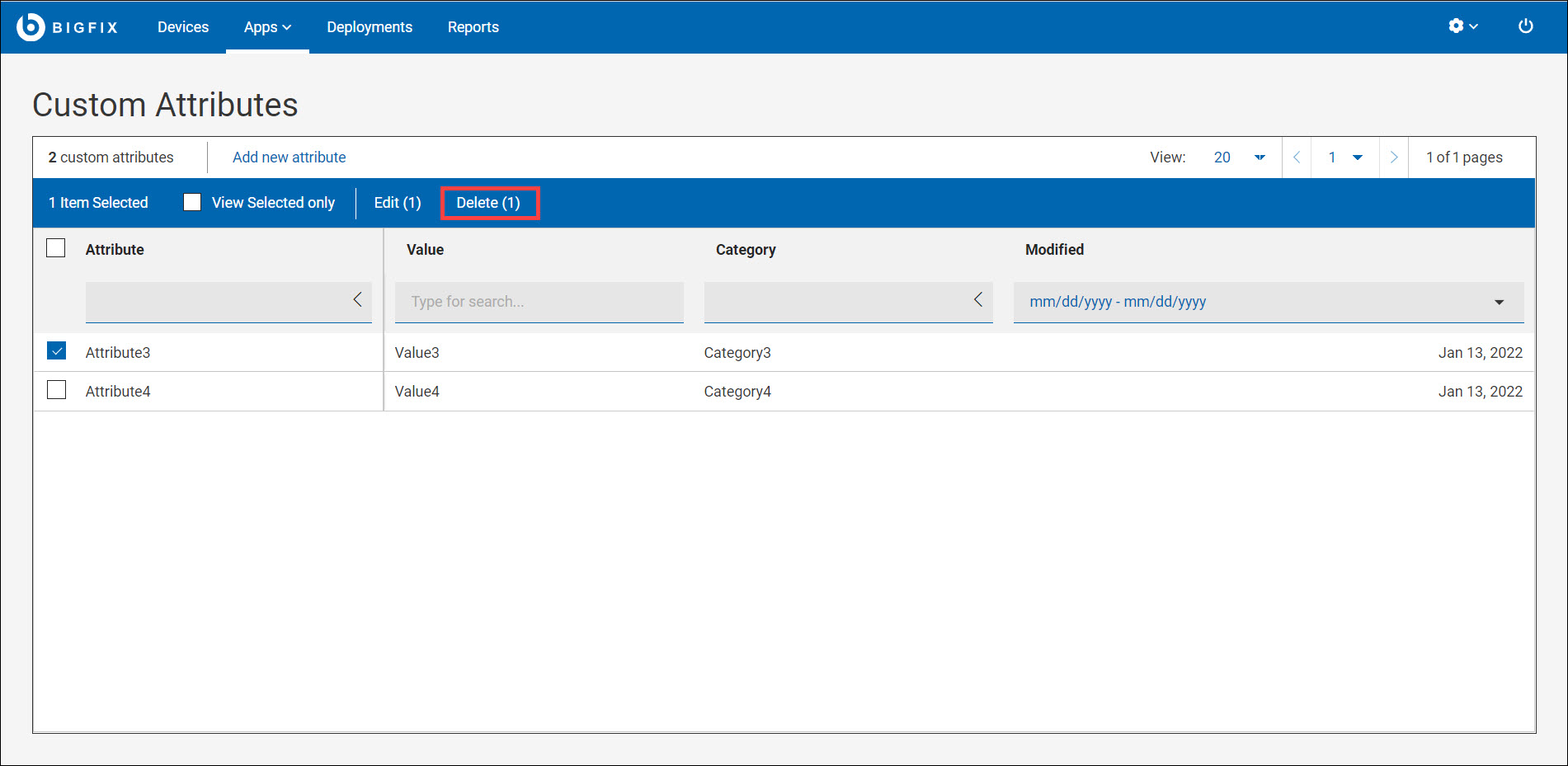
Task: Click the power logout icon
Action: [1525, 26]
